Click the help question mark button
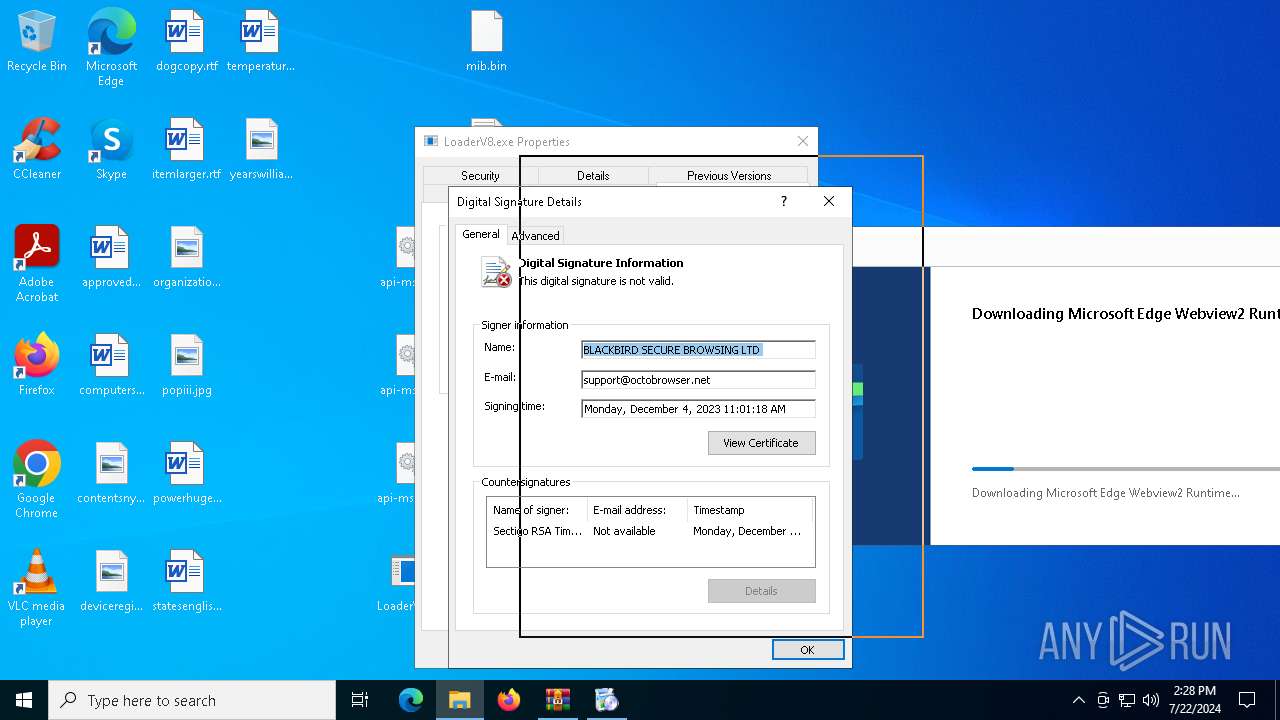 pyautogui.click(x=784, y=201)
